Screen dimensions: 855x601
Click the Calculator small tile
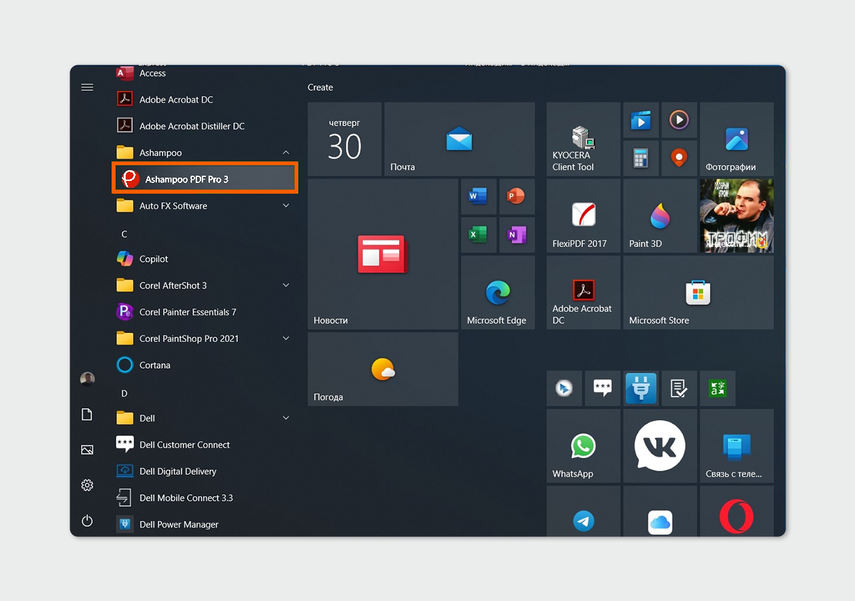[x=640, y=157]
